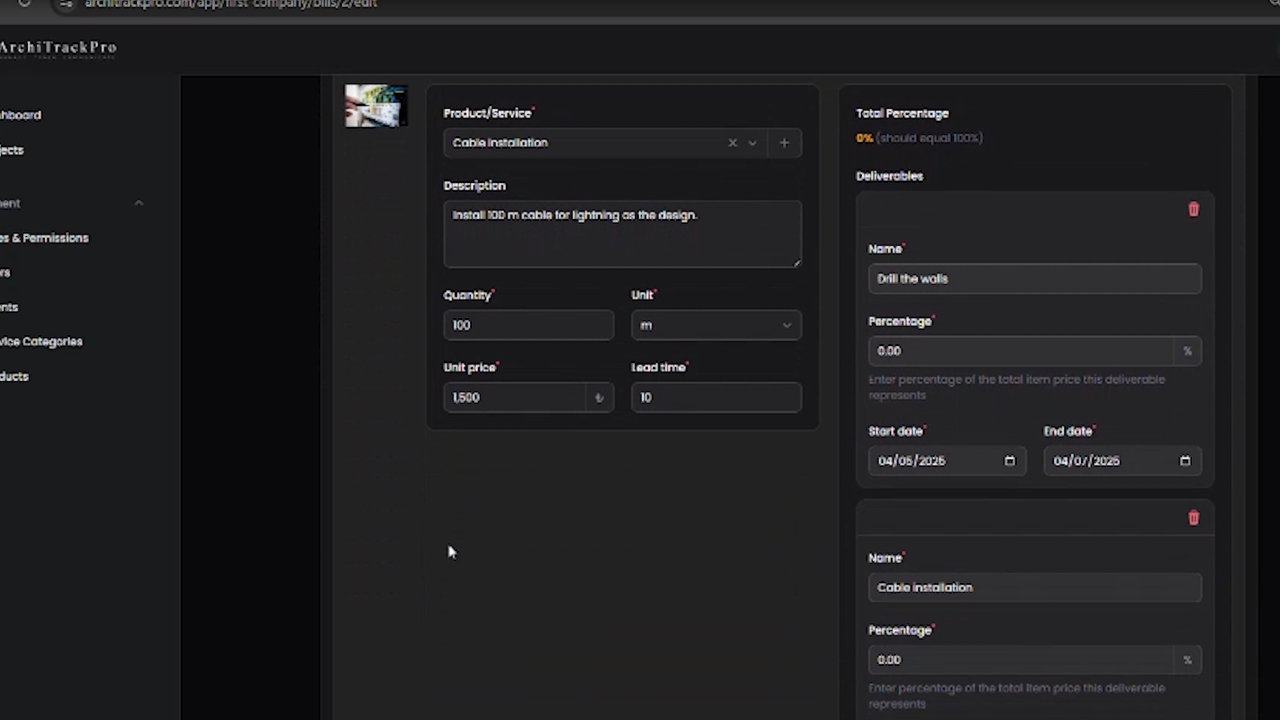Open the End date calendar picker
The height and width of the screenshot is (720, 1280).
(x=1185, y=461)
